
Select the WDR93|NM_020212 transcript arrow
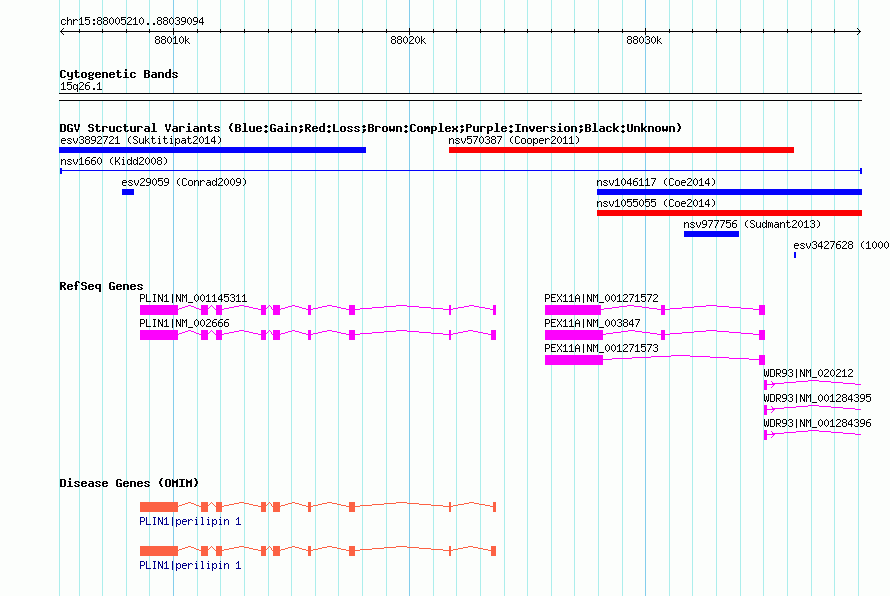[812, 385]
